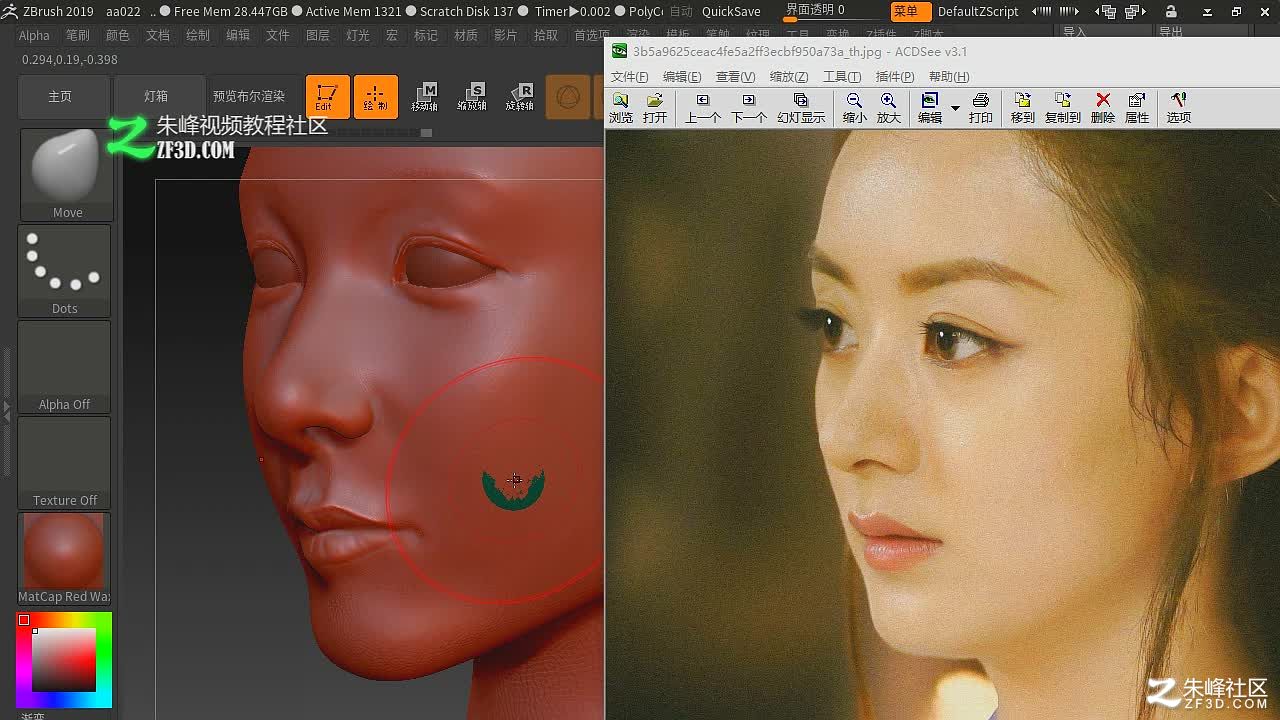Click the Print (打印) icon in ACDSee
Image resolution: width=1280 pixels, height=720 pixels.
[981, 108]
